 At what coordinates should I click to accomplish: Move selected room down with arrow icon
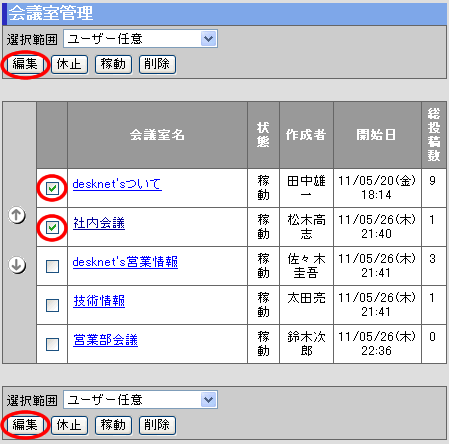(x=17, y=265)
